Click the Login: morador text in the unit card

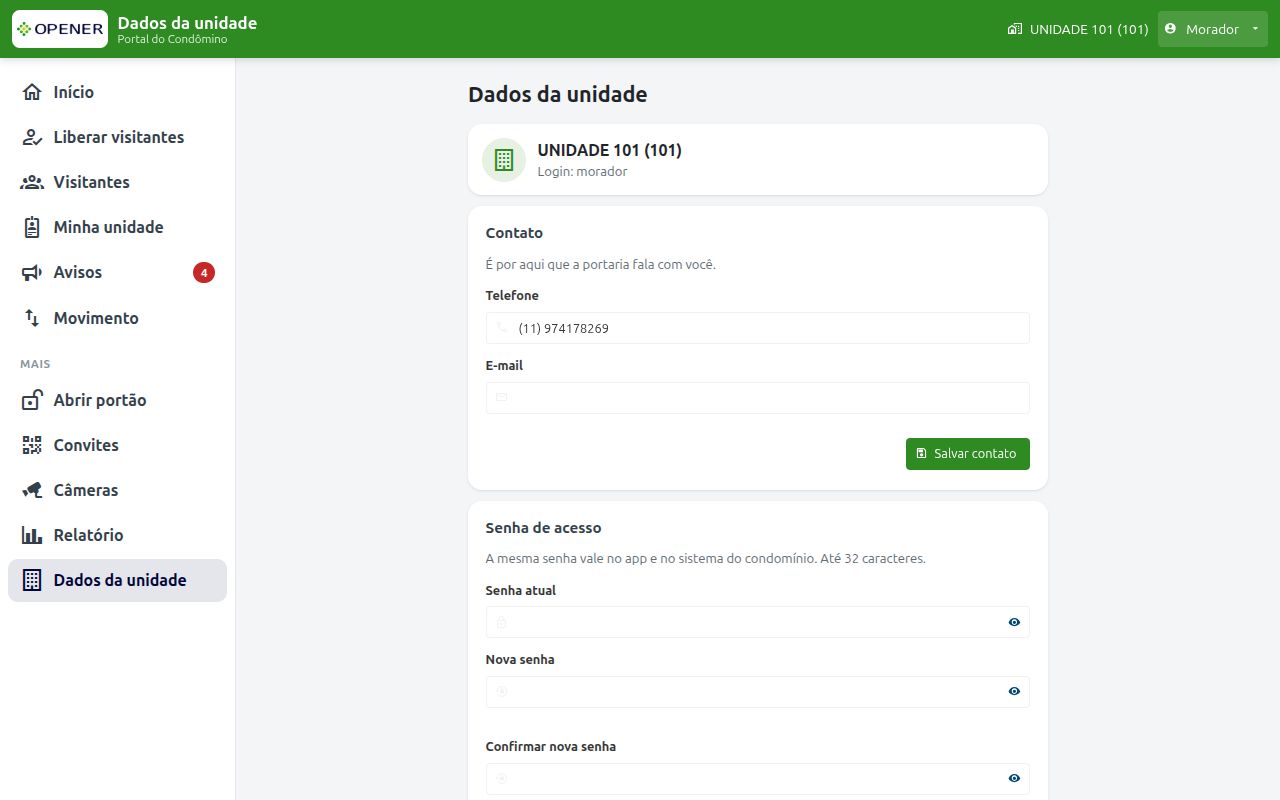(583, 172)
